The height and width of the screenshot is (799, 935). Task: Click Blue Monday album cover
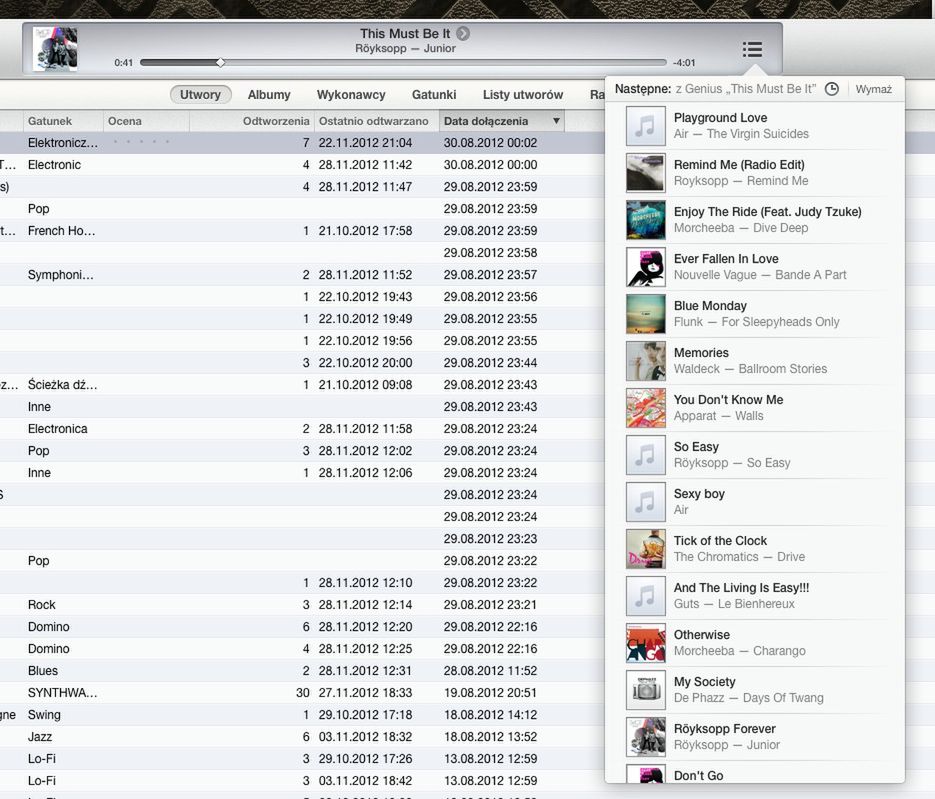coord(645,314)
